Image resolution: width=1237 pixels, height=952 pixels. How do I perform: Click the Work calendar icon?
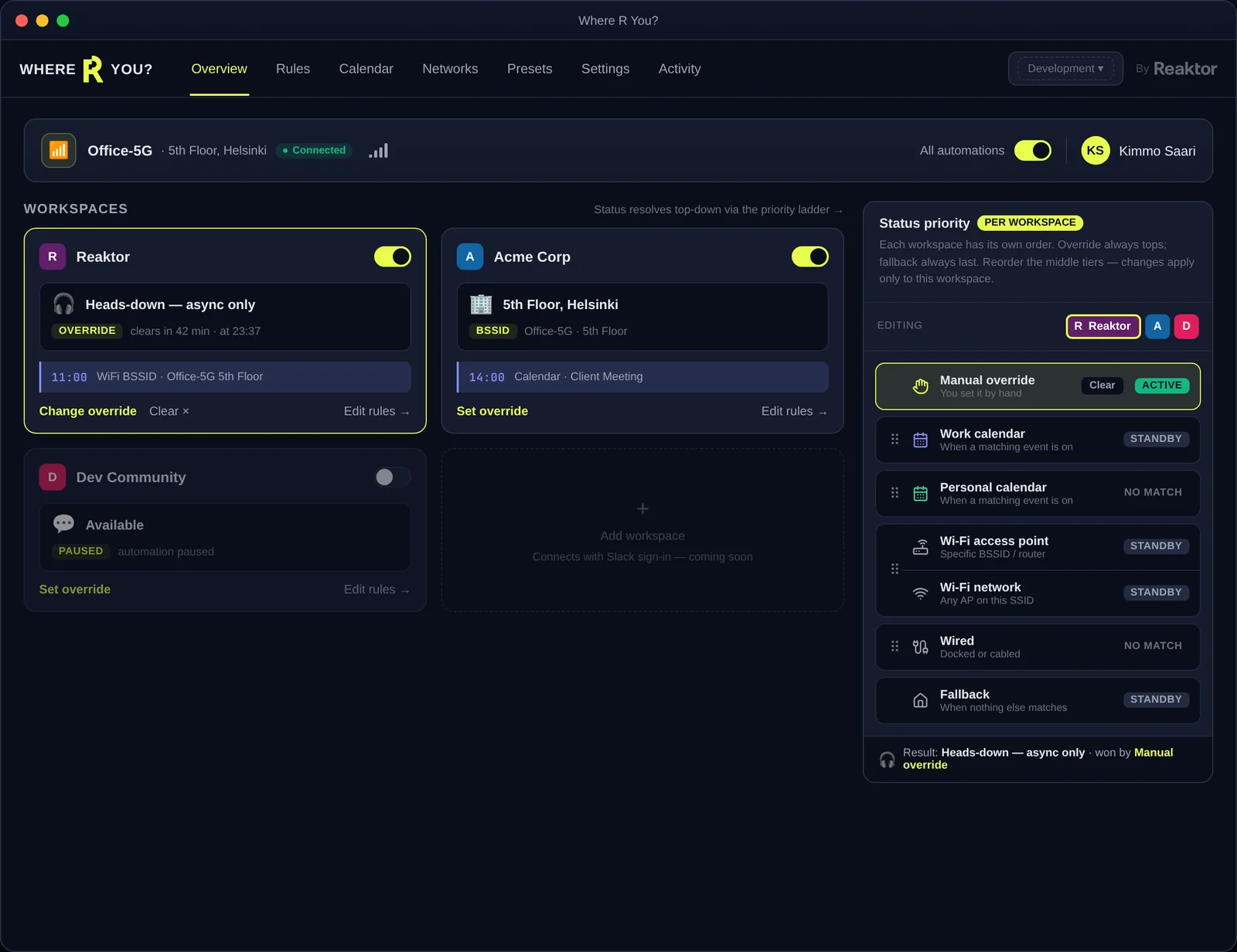[x=920, y=440]
